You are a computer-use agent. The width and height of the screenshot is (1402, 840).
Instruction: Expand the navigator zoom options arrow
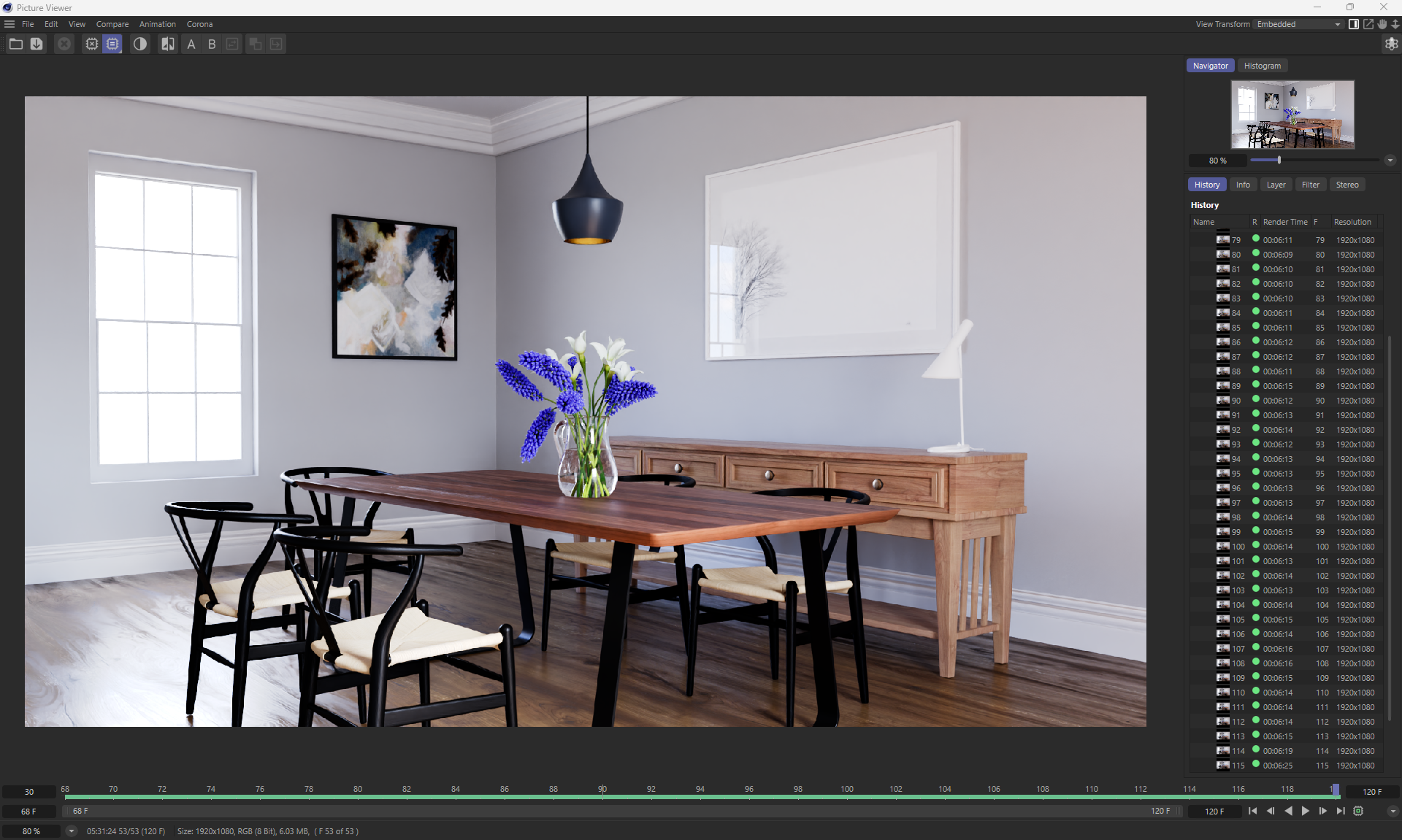(1390, 161)
